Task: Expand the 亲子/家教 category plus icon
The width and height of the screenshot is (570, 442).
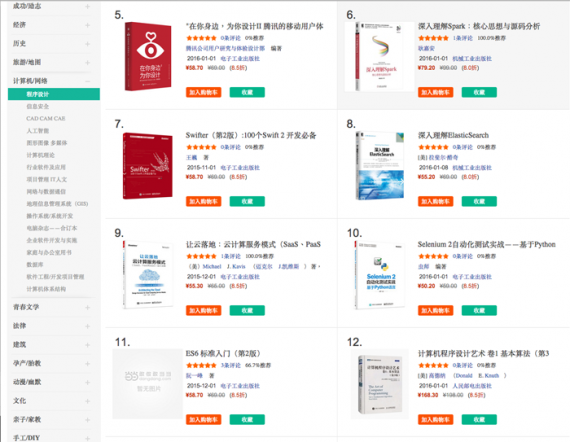Action: pos(87,420)
